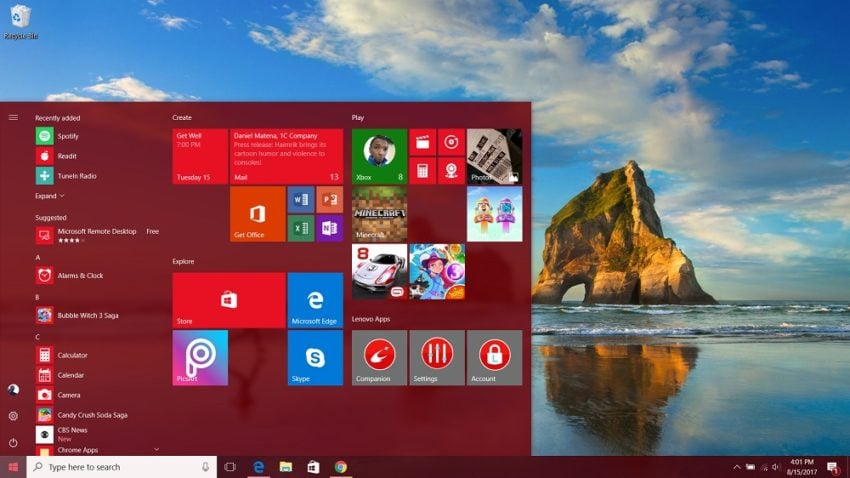
Task: Open the Movies & TV small tile
Action: click(x=422, y=142)
